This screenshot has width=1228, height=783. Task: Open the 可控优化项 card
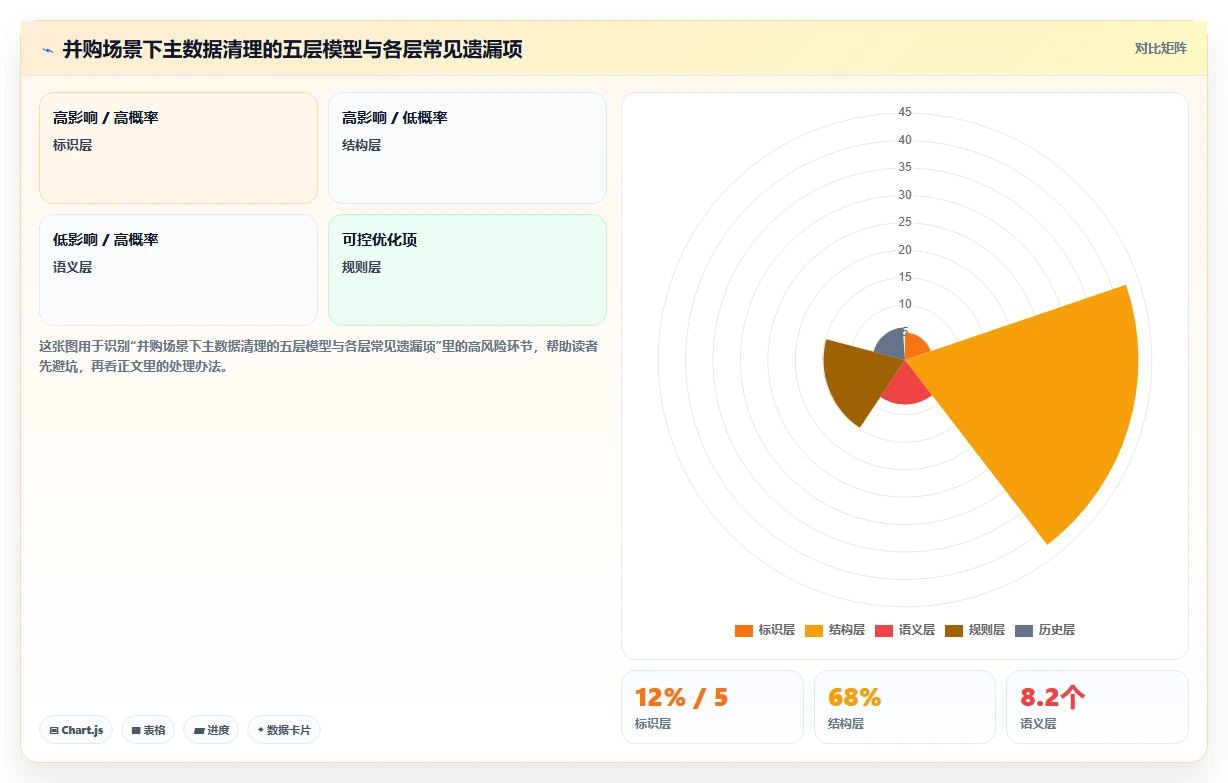[467, 270]
